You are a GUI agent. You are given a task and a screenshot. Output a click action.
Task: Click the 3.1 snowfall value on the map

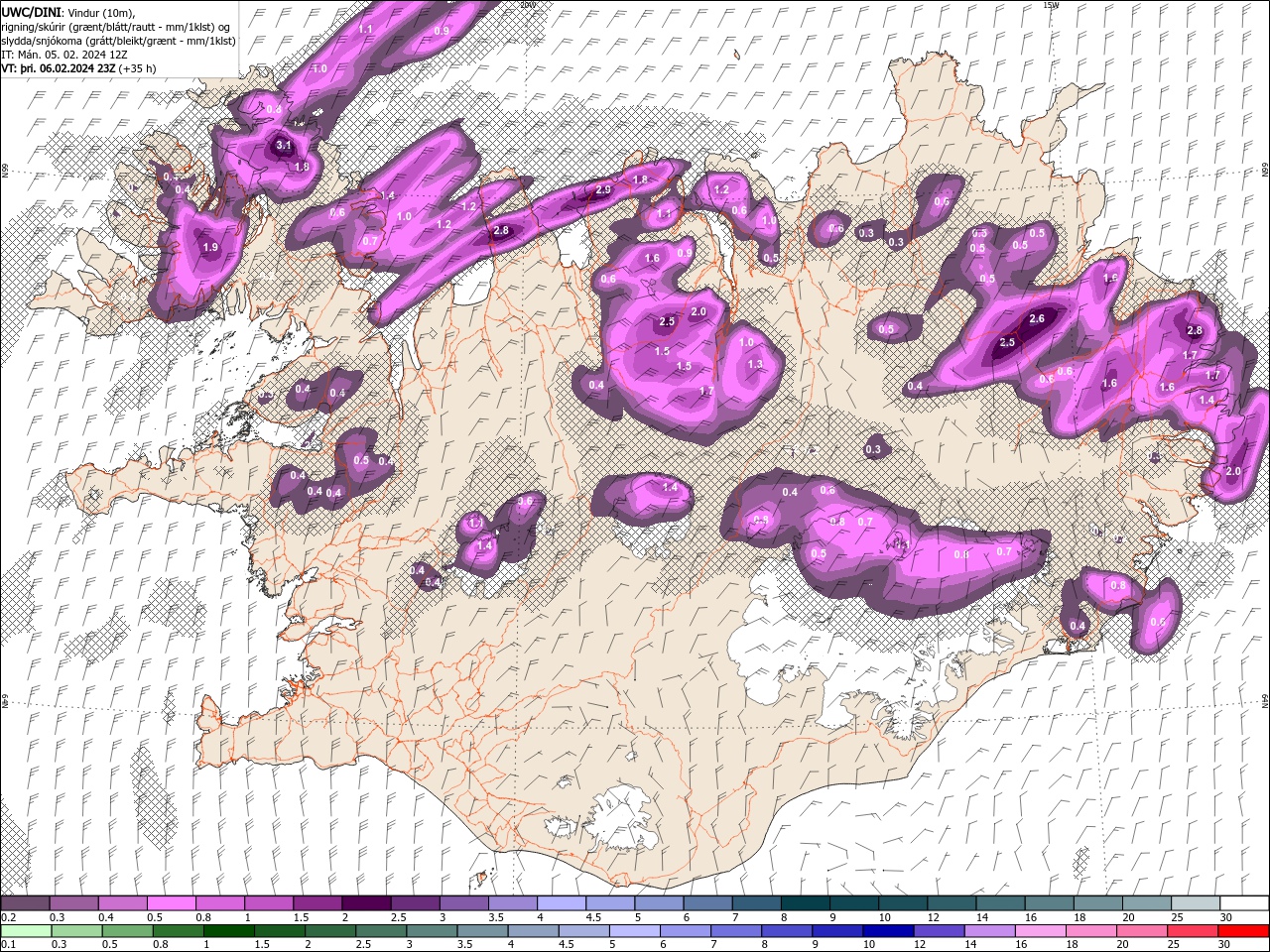pyautogui.click(x=284, y=146)
